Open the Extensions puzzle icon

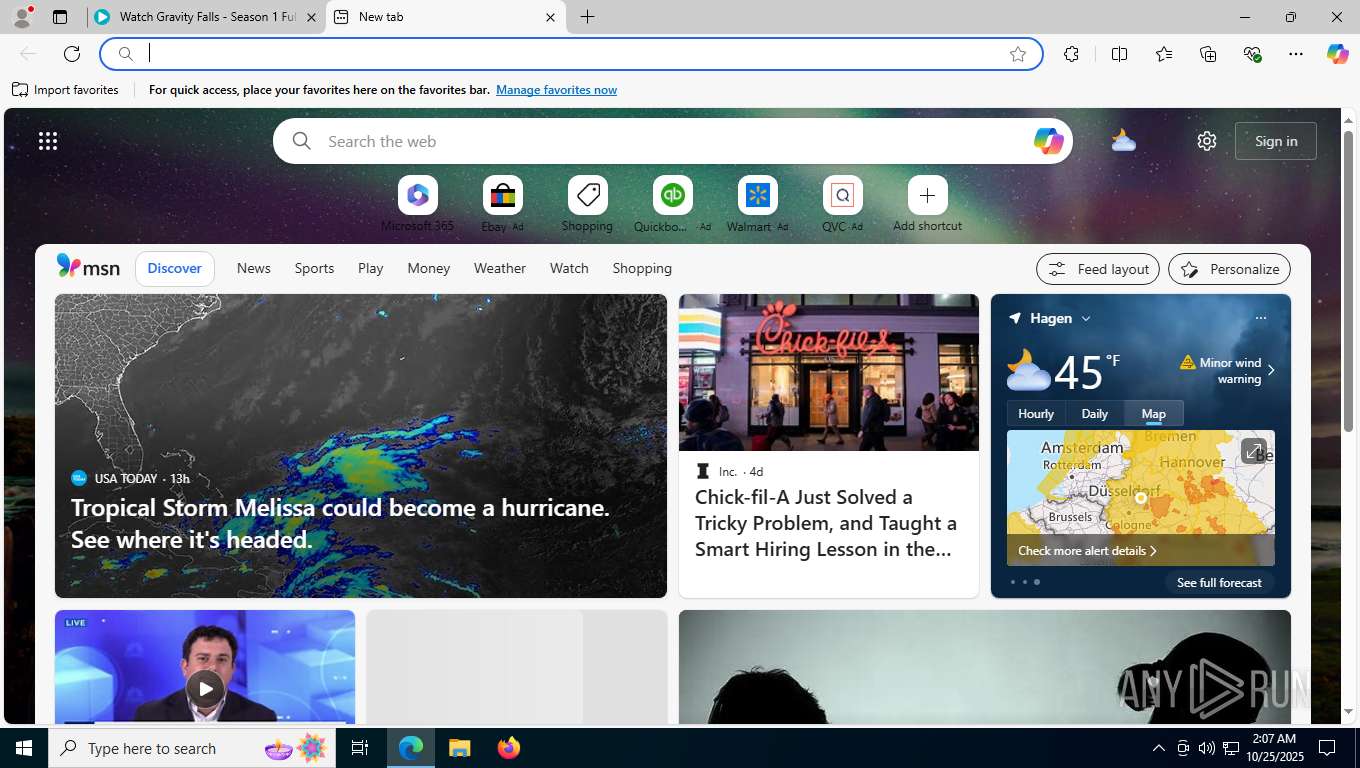click(1072, 54)
